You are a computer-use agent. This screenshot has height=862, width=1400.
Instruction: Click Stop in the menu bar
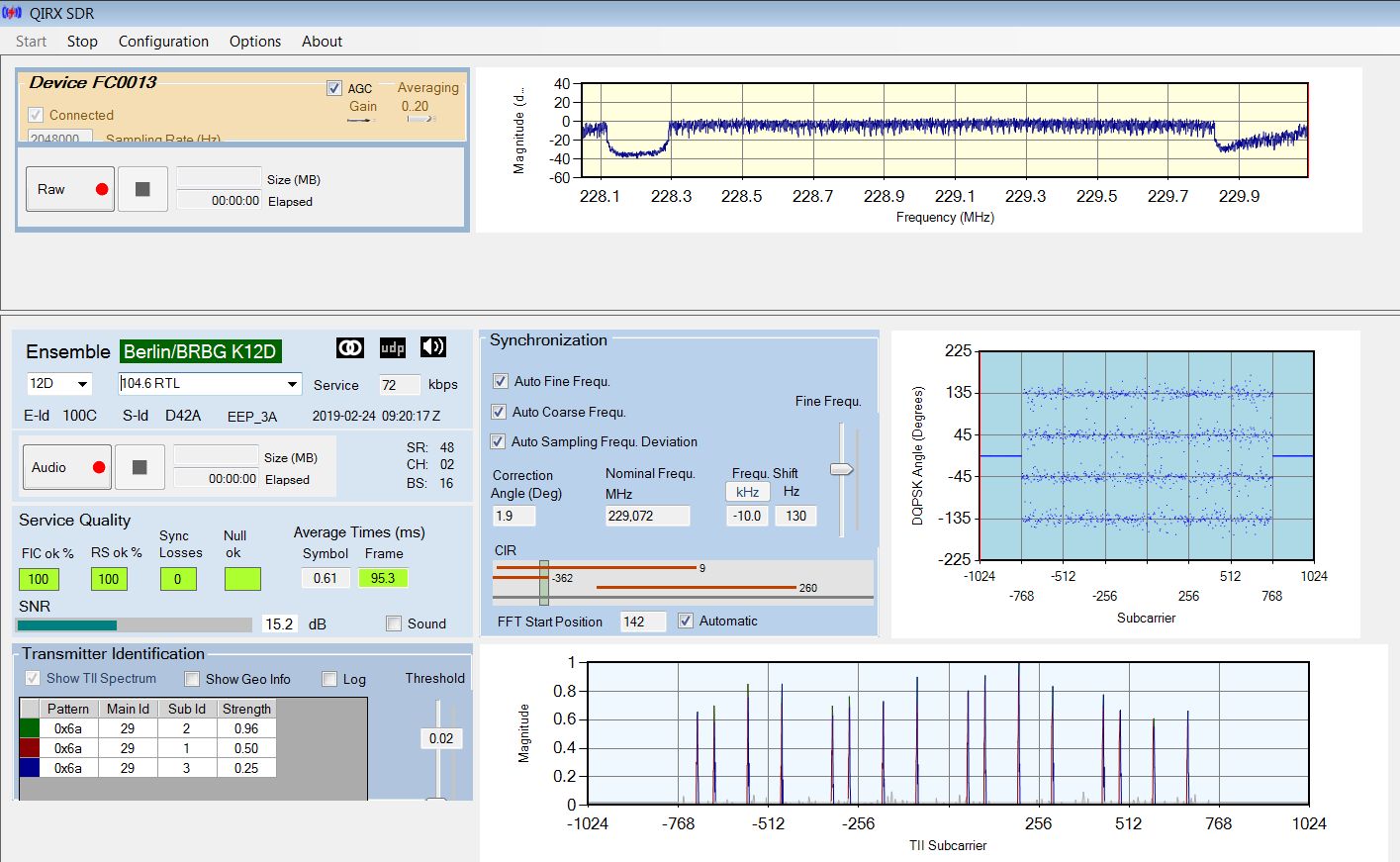coord(82,42)
